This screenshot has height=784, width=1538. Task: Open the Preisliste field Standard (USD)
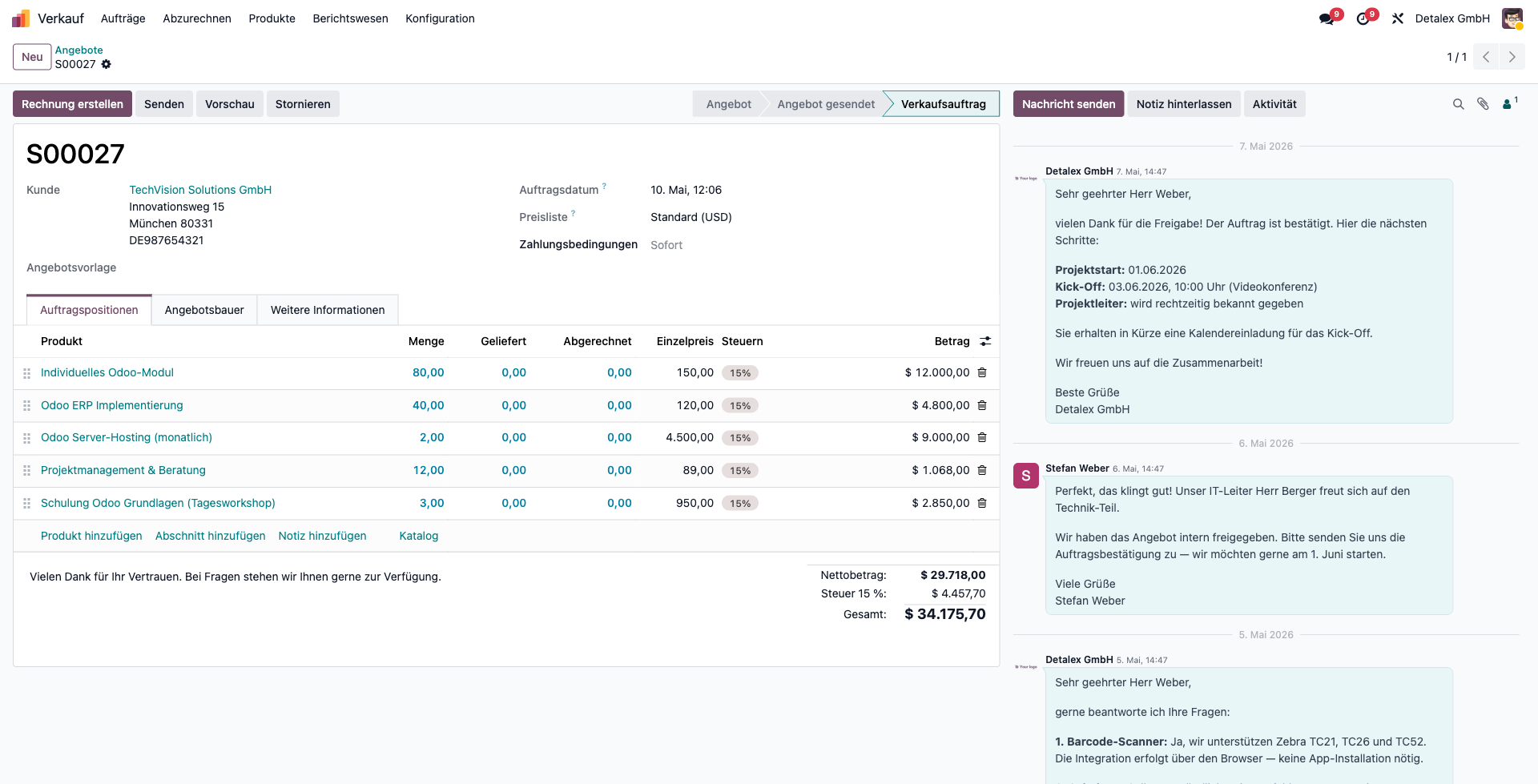tap(691, 217)
